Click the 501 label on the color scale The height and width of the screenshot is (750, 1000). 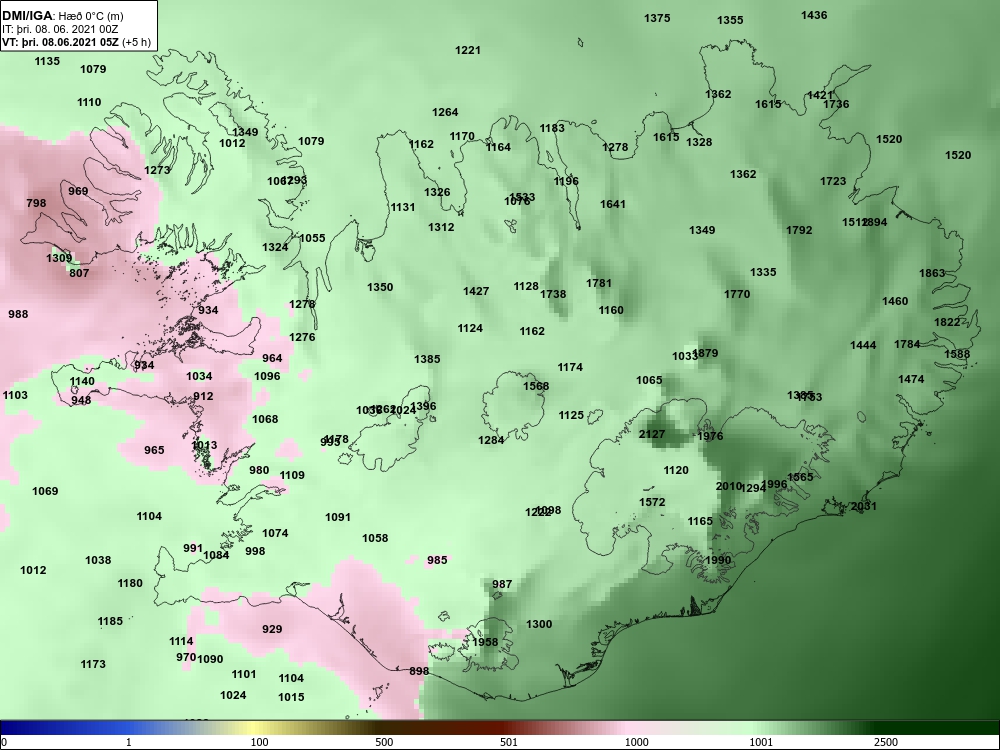point(508,742)
